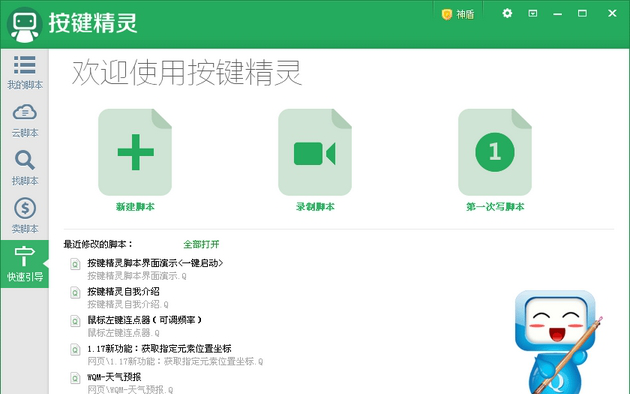This screenshot has height=409, width=630.
Task: Open the 神盾 shield feature
Action: [458, 14]
